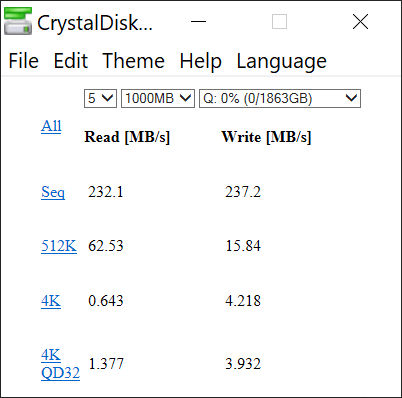Open the Help menu
Image resolution: width=402 pixels, height=398 pixels.
point(200,61)
